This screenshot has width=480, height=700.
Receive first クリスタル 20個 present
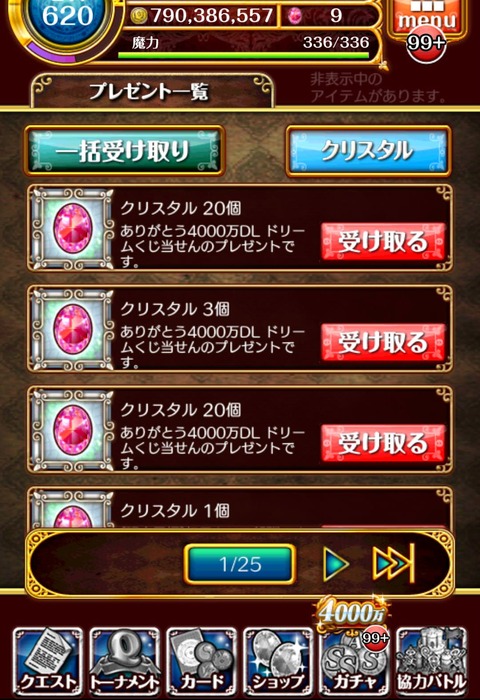[x=383, y=242]
